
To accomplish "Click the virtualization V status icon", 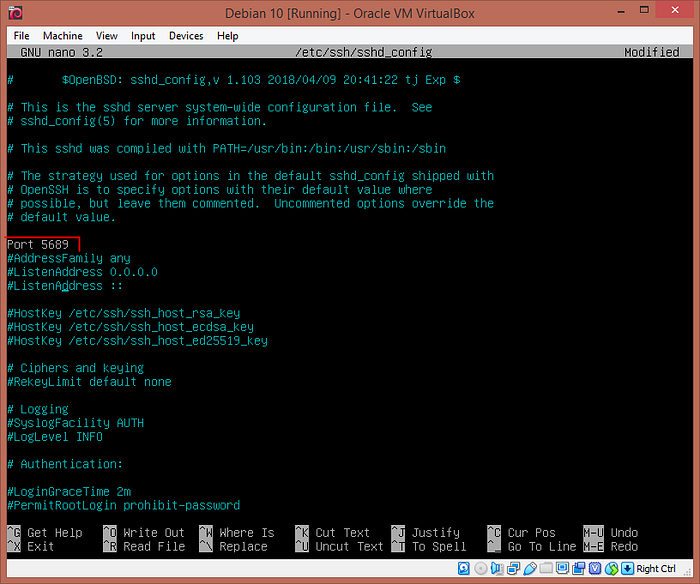I will pyautogui.click(x=595, y=568).
